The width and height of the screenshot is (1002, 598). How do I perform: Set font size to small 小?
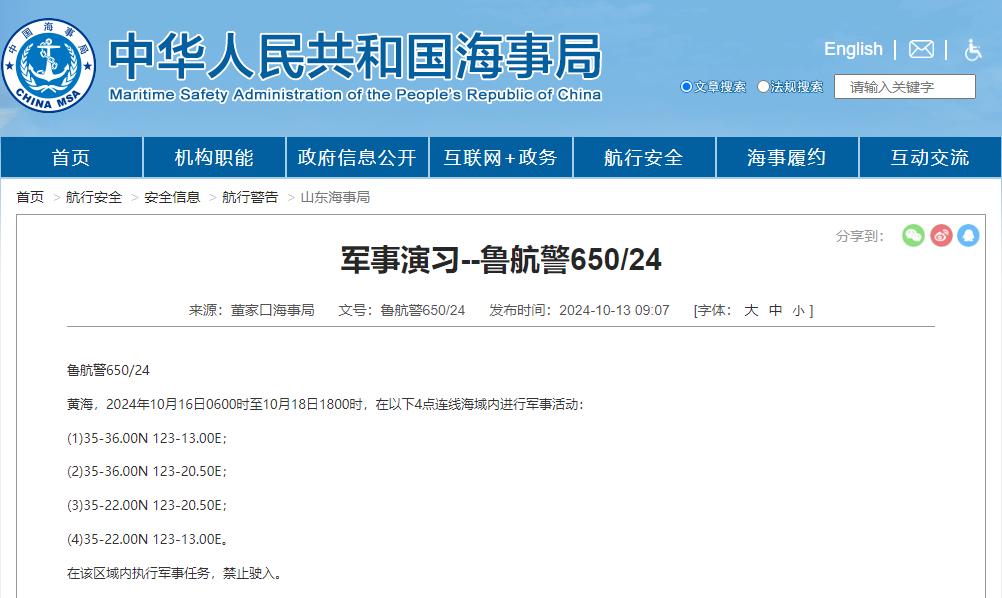(798, 311)
